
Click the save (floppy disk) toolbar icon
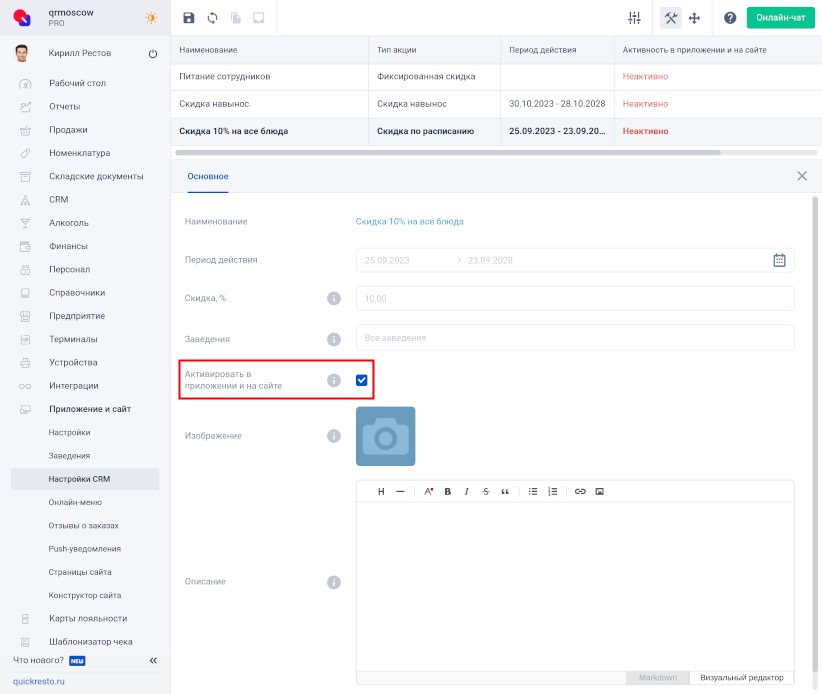point(189,18)
